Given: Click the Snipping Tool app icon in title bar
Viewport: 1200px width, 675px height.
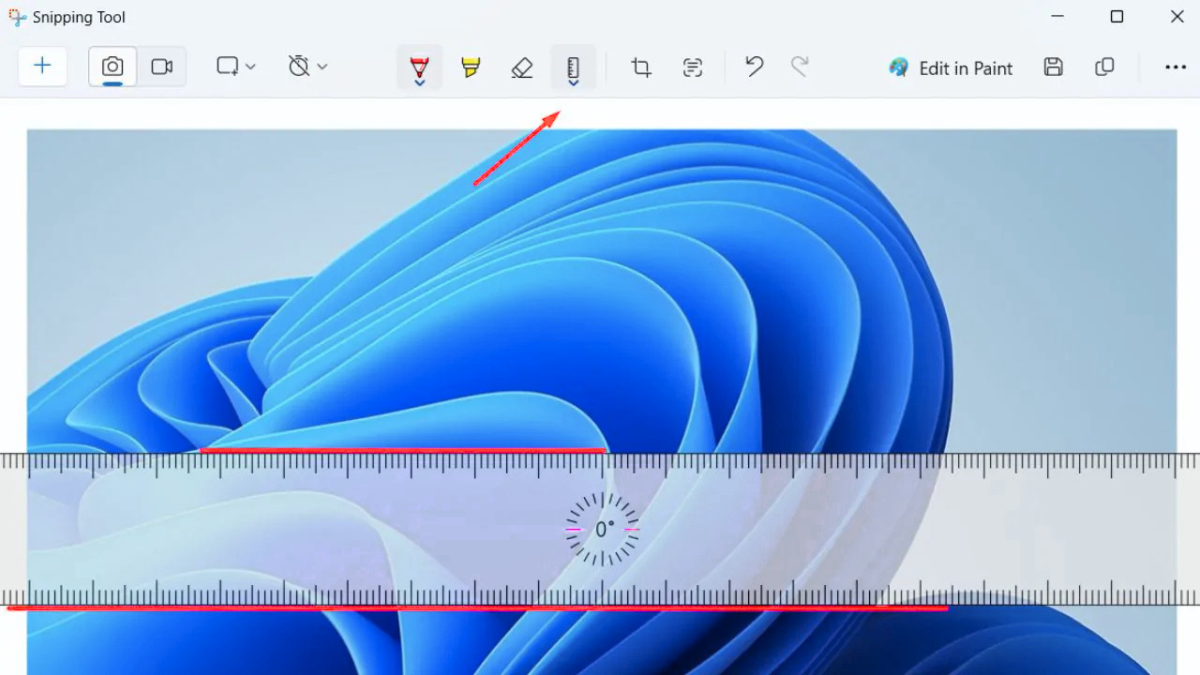Looking at the screenshot, I should pyautogui.click(x=16, y=17).
